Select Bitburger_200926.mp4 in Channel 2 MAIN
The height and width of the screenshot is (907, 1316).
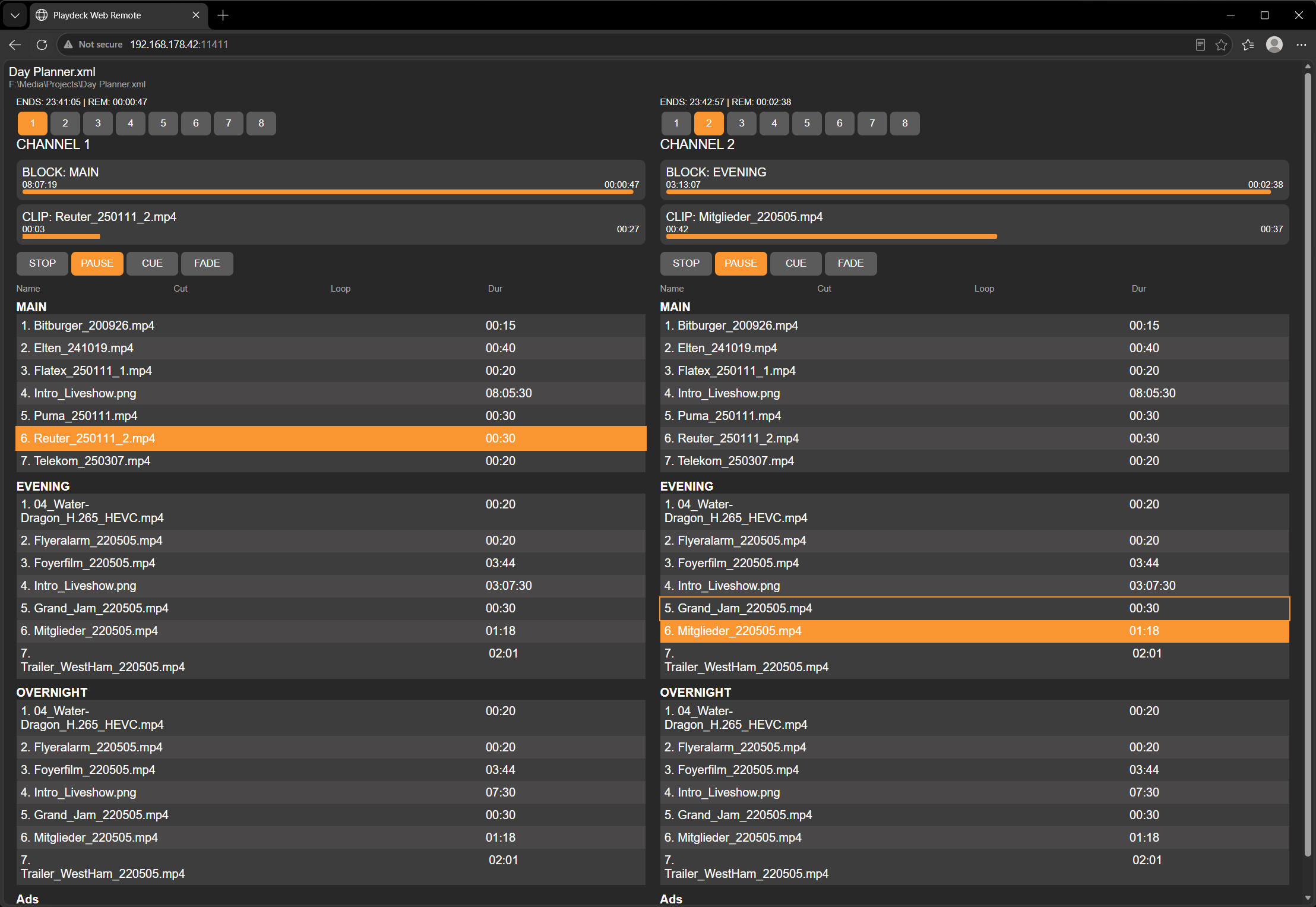tap(975, 325)
